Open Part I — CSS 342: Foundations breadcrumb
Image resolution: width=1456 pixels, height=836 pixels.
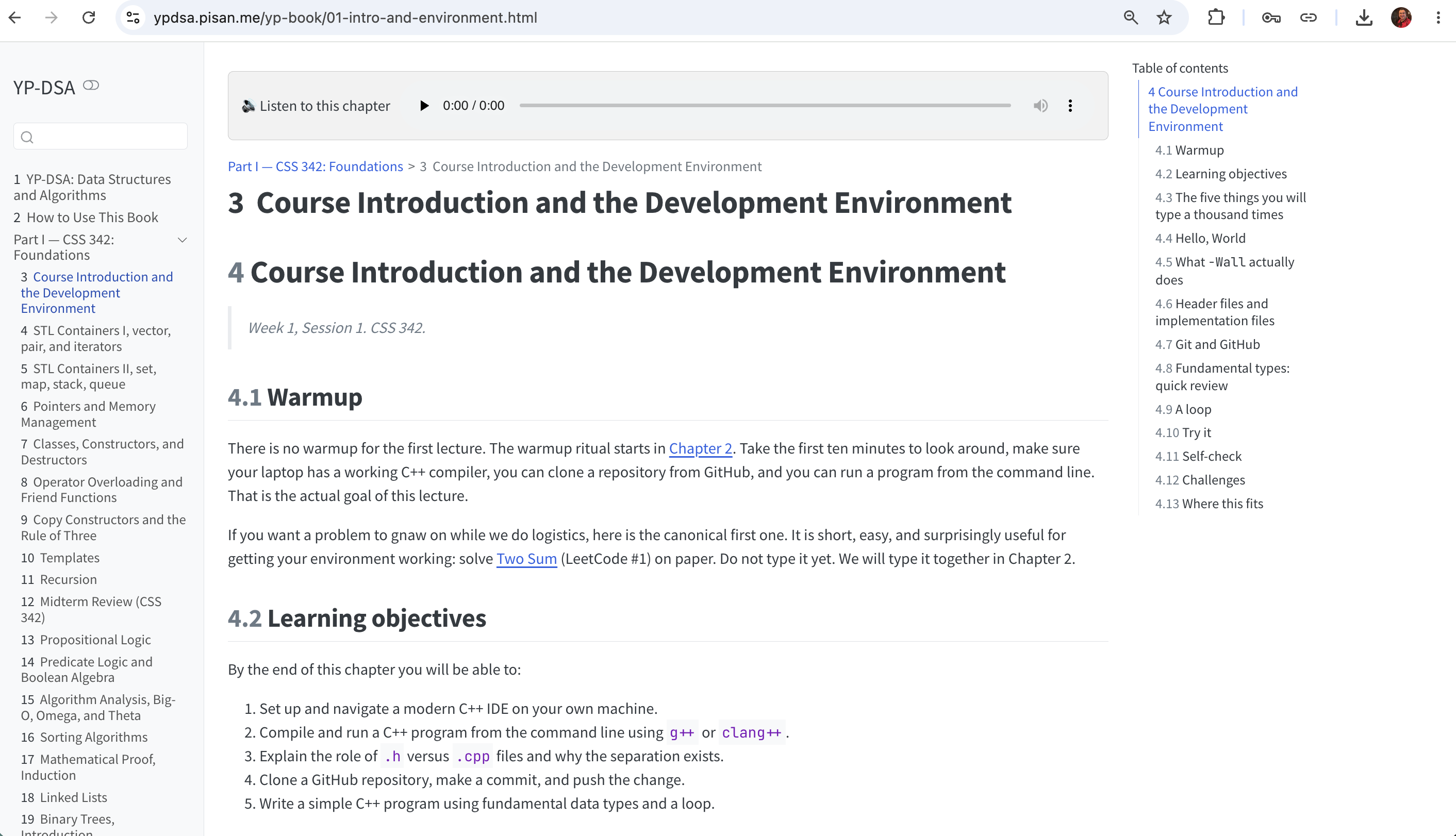pos(316,166)
